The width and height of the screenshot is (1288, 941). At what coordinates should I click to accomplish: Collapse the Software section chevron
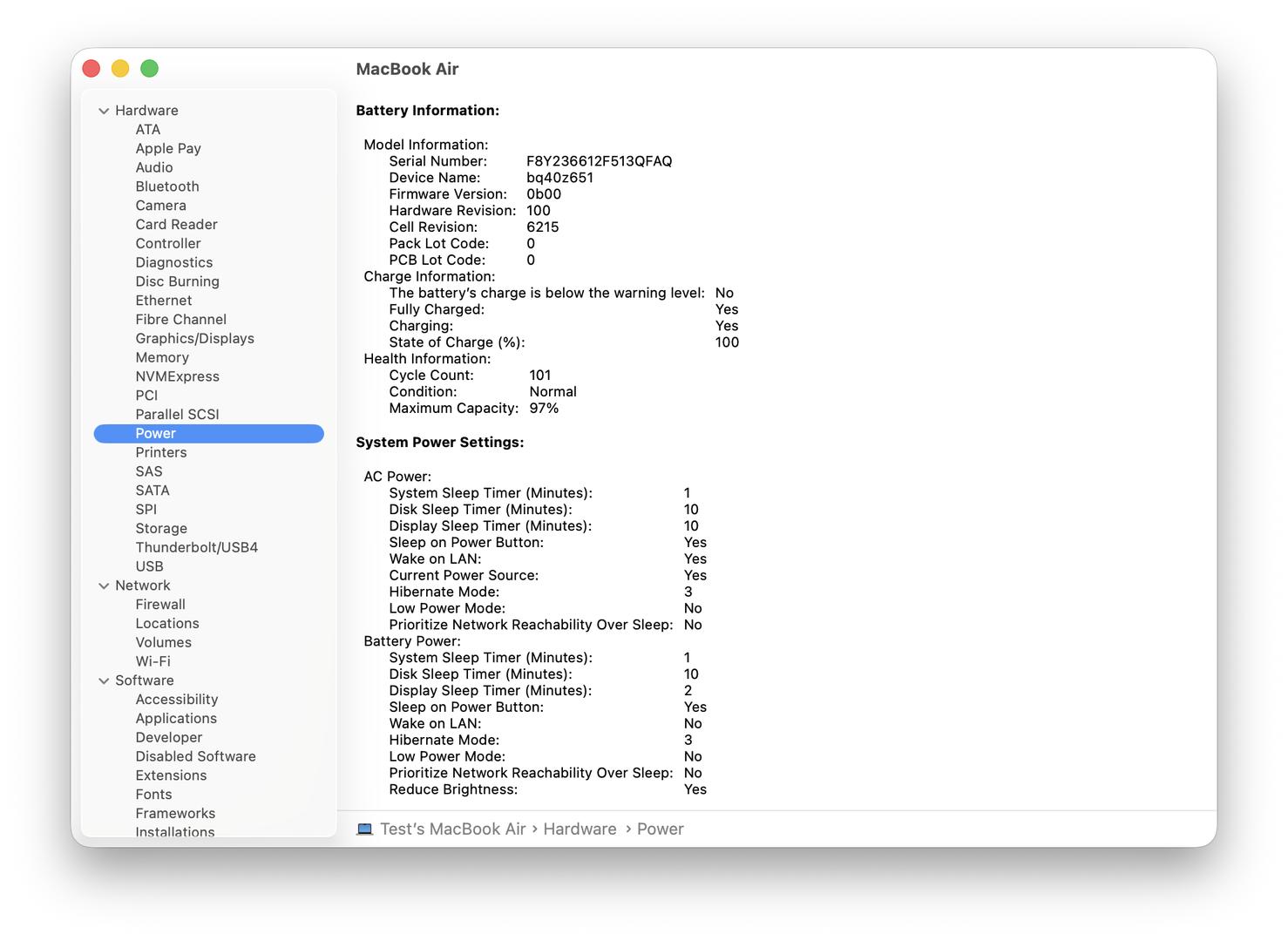point(104,681)
